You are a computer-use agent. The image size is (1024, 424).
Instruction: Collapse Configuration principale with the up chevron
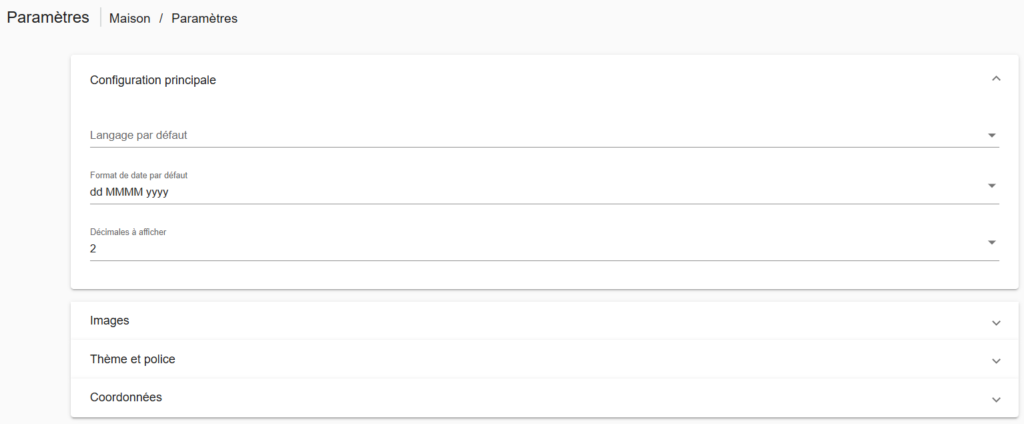995,79
